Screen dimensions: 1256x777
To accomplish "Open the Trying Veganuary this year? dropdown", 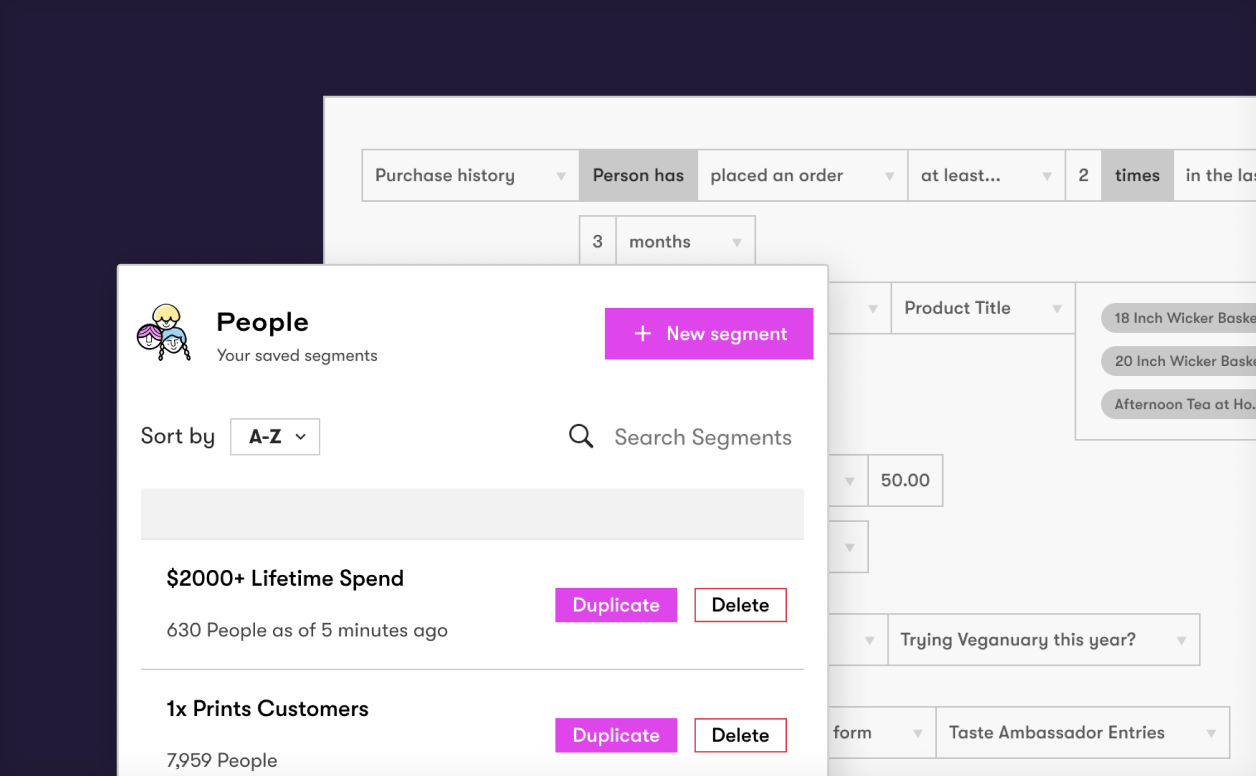I will tap(1043, 640).
